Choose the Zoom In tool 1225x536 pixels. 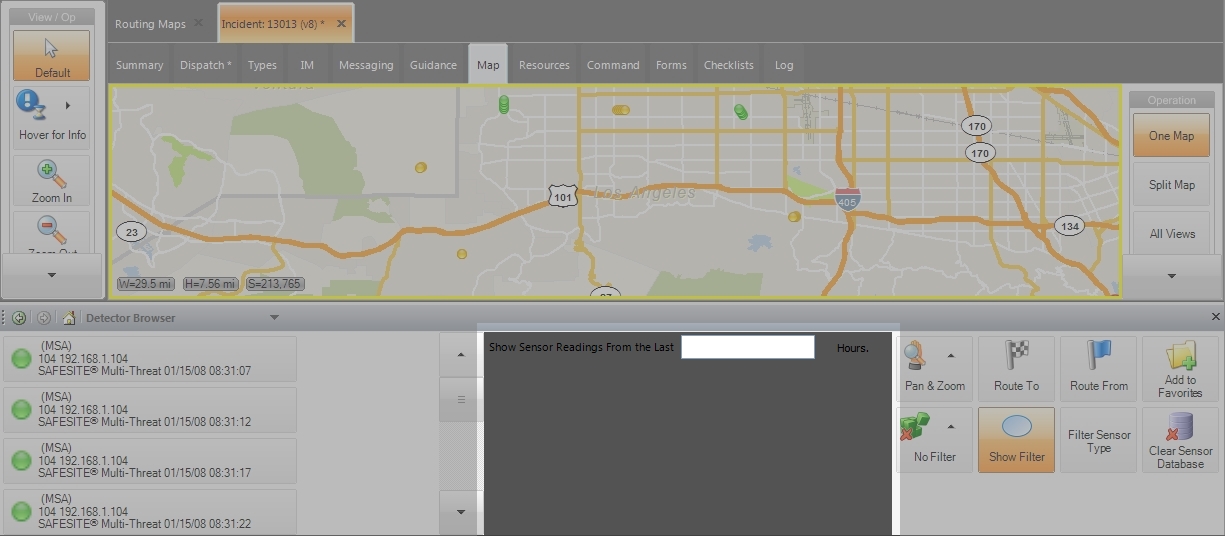point(52,181)
